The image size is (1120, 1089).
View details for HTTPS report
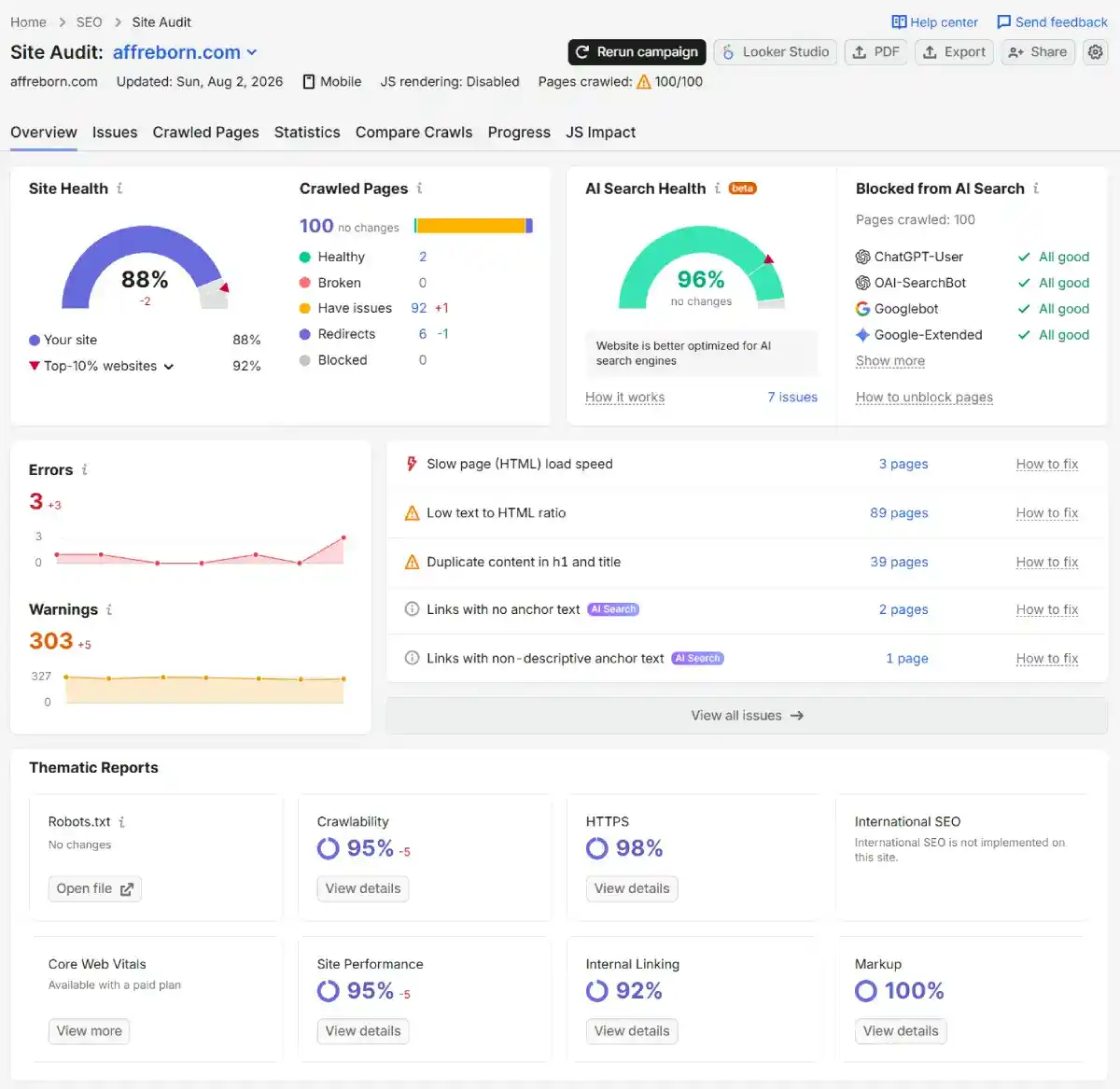632,889
